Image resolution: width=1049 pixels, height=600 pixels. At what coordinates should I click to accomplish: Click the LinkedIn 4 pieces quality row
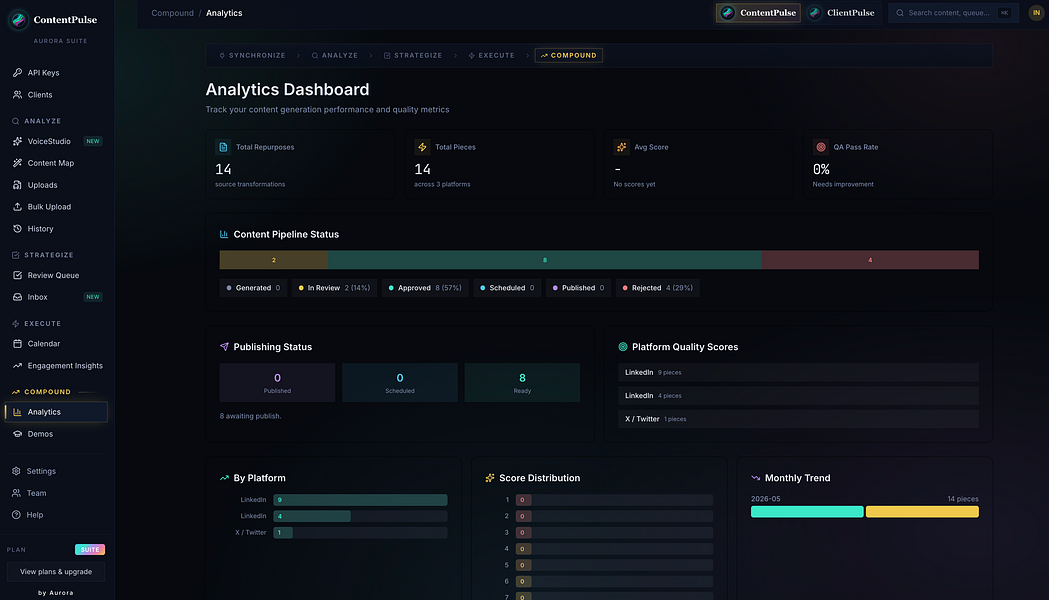click(x=798, y=395)
